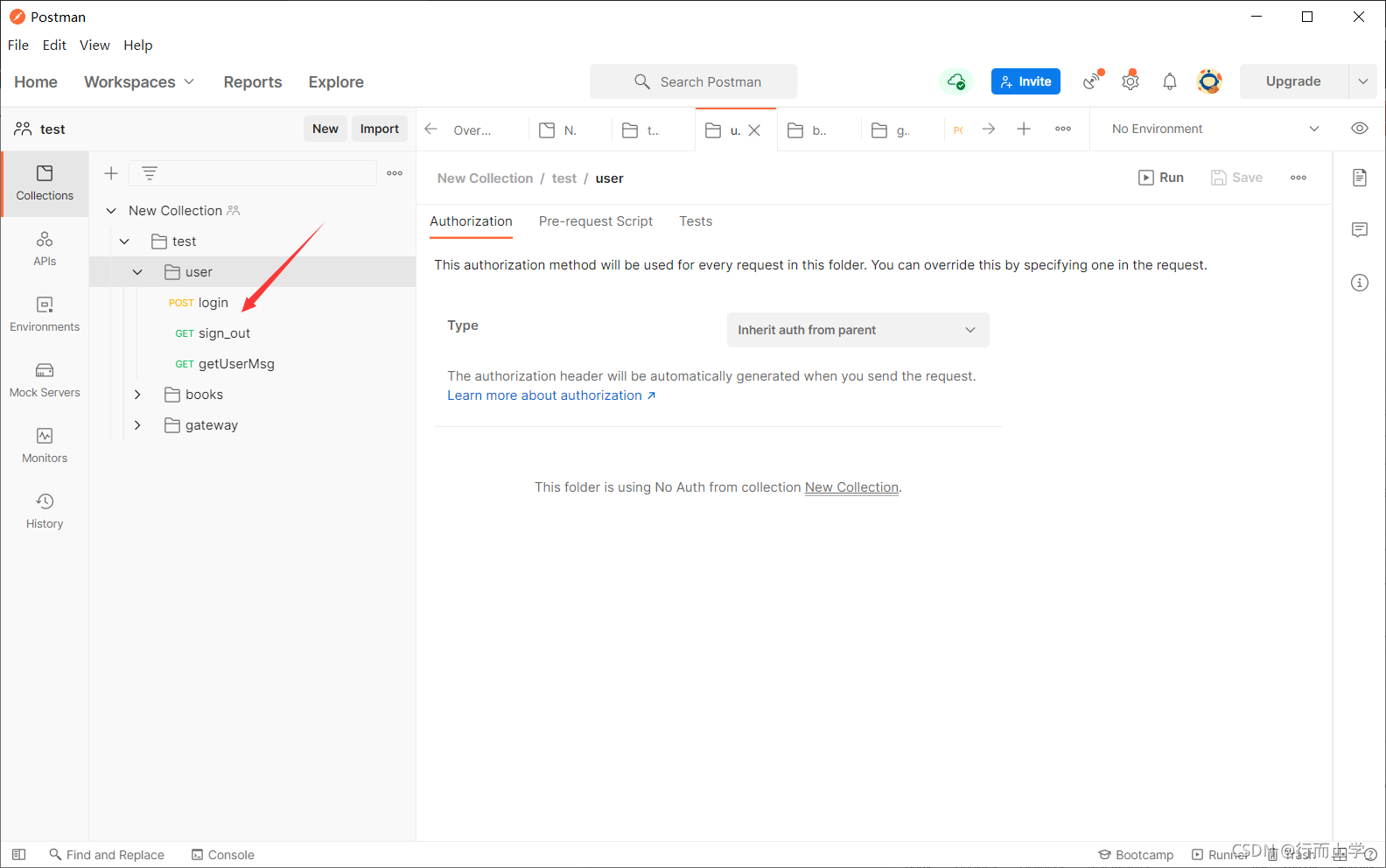Switch to the Pre-request Script tab
1386x868 pixels.
point(596,221)
